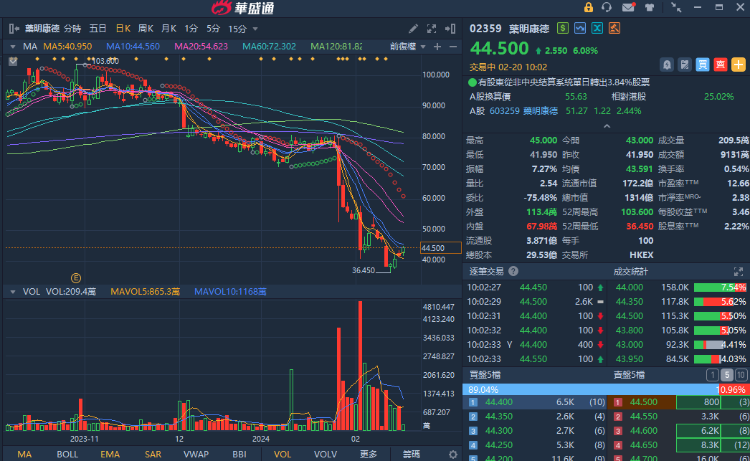
Task: Click ask level 1 price 44.500
Action: (643, 402)
